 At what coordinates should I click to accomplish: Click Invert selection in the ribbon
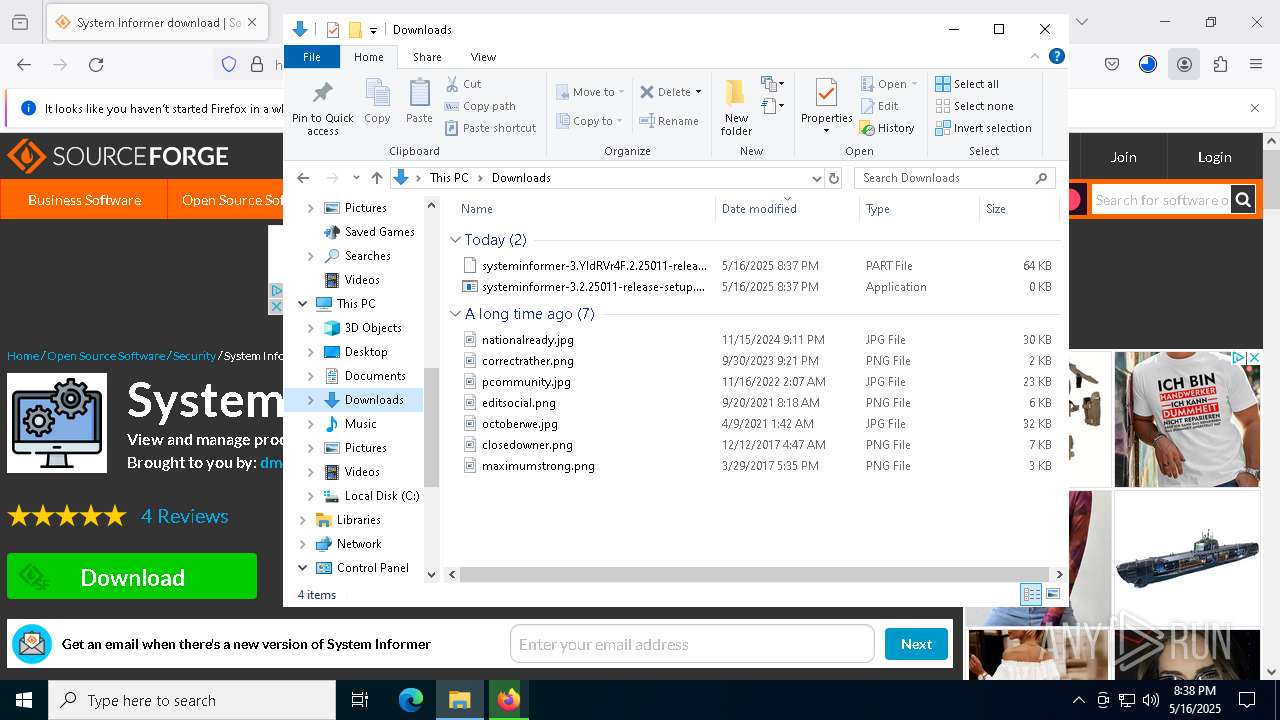[984, 128]
